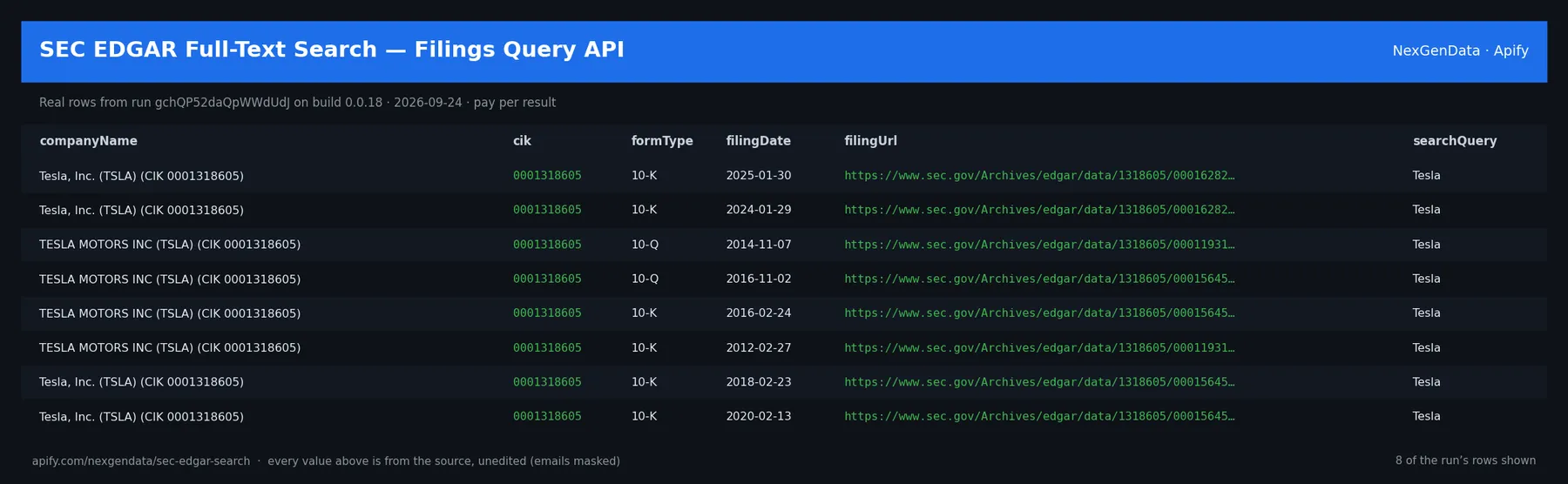Click the cik 0001318605 in the 2016-02-24 row
Screen dimensions: 1568x484
[547, 313]
